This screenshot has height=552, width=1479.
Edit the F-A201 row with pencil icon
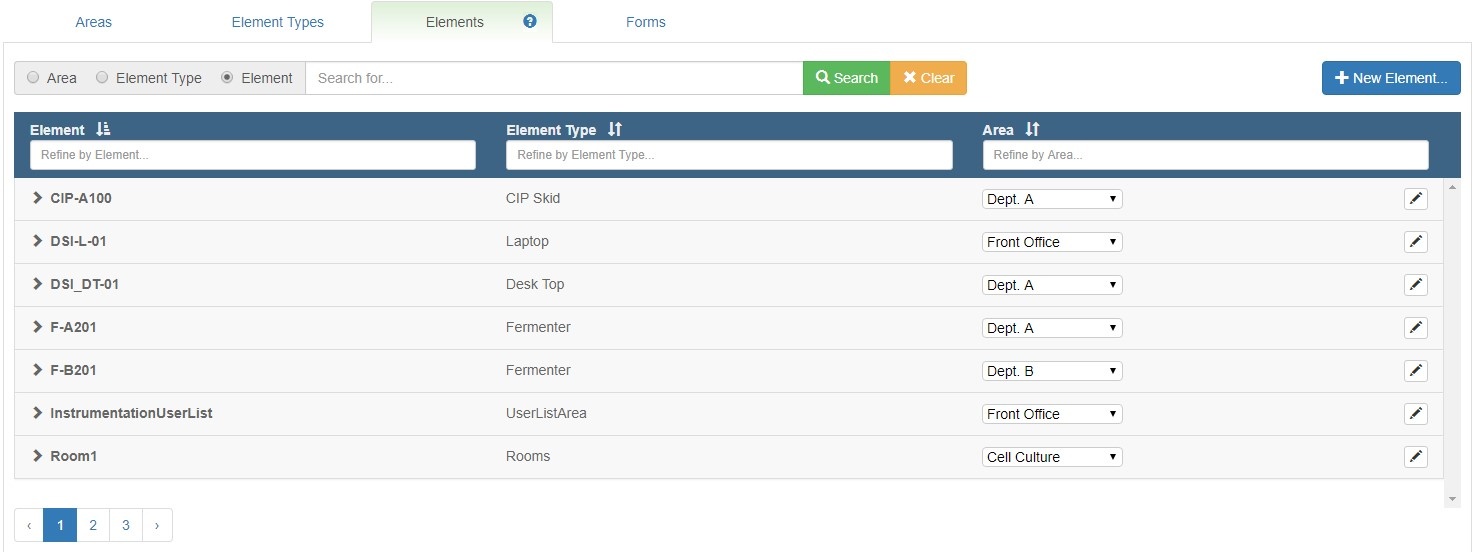1415,328
